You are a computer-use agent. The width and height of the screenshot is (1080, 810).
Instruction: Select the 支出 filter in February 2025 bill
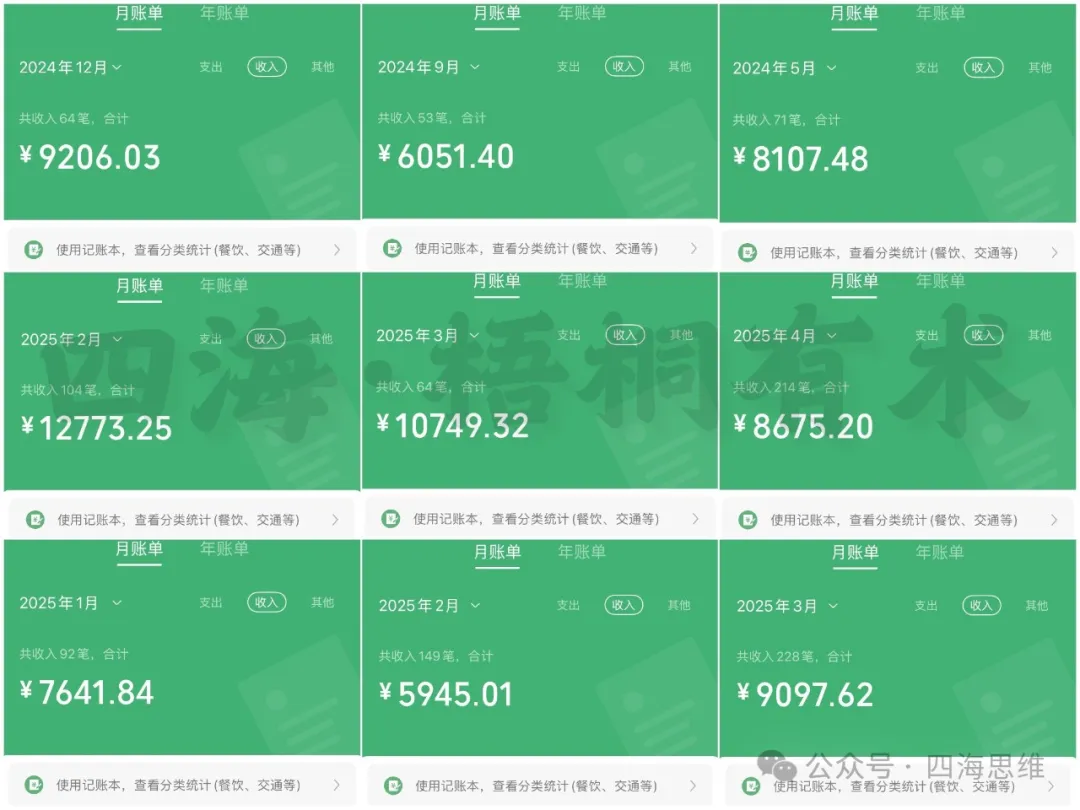coord(210,338)
